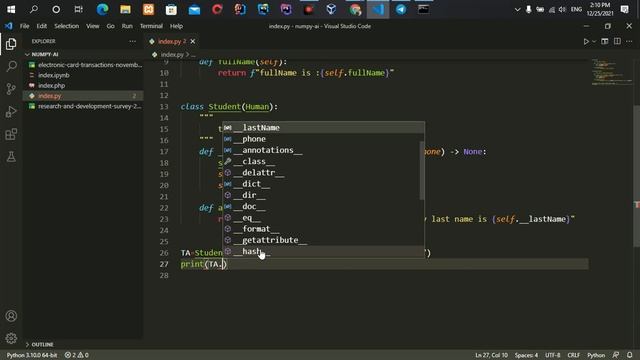The width and height of the screenshot is (640, 360).
Task: Click the autocomplete list scrollbar
Action: (422, 170)
